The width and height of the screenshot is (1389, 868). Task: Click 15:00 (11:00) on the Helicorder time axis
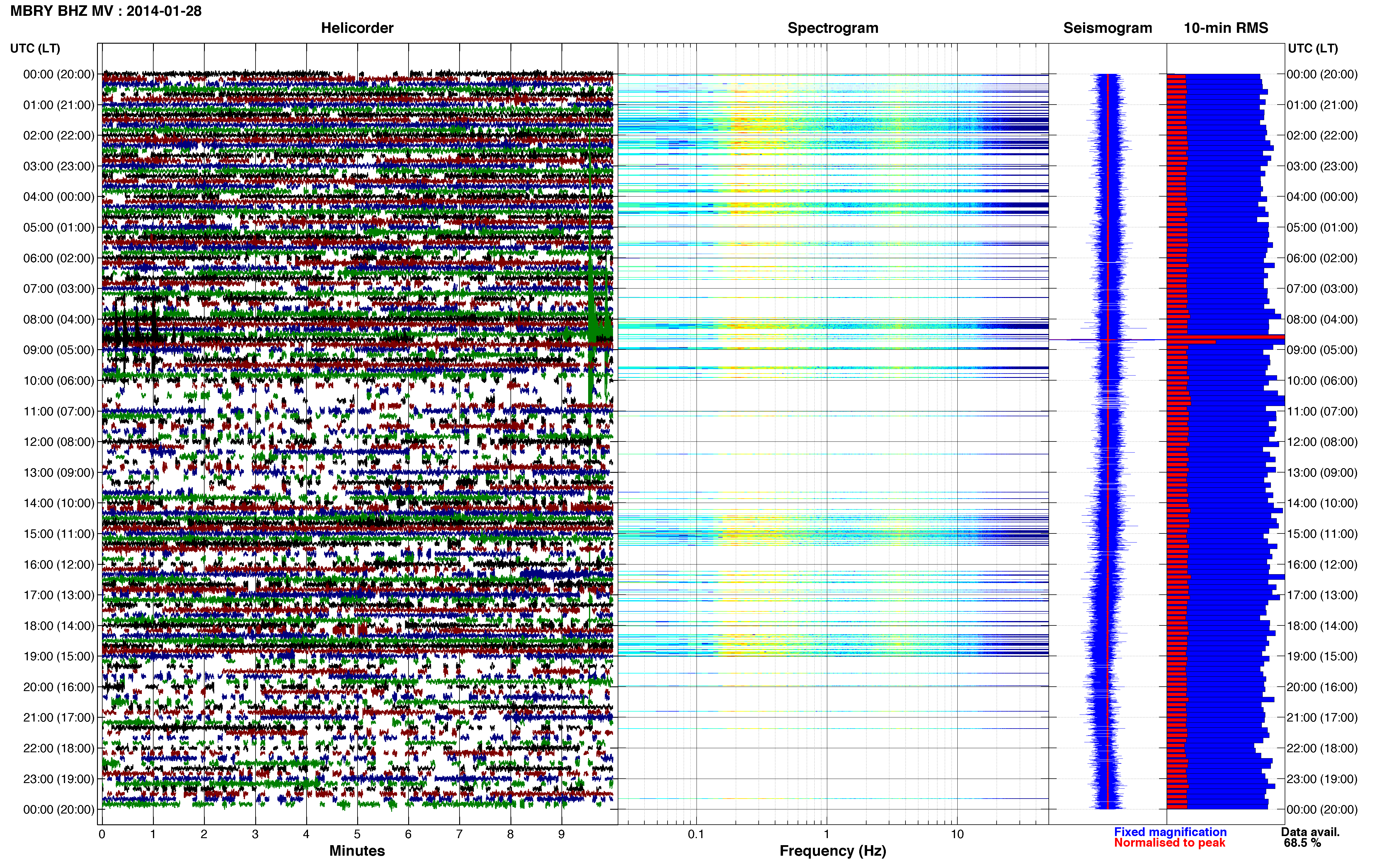coord(59,534)
